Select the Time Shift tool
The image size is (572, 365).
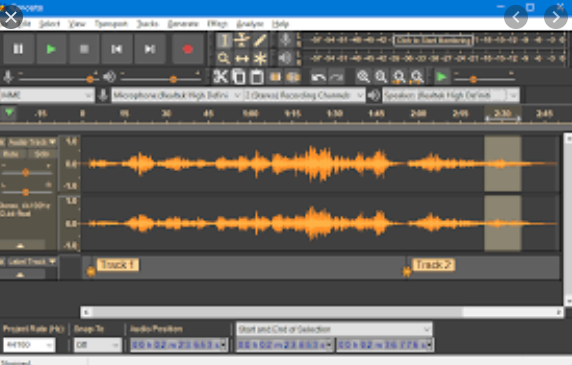point(241,58)
